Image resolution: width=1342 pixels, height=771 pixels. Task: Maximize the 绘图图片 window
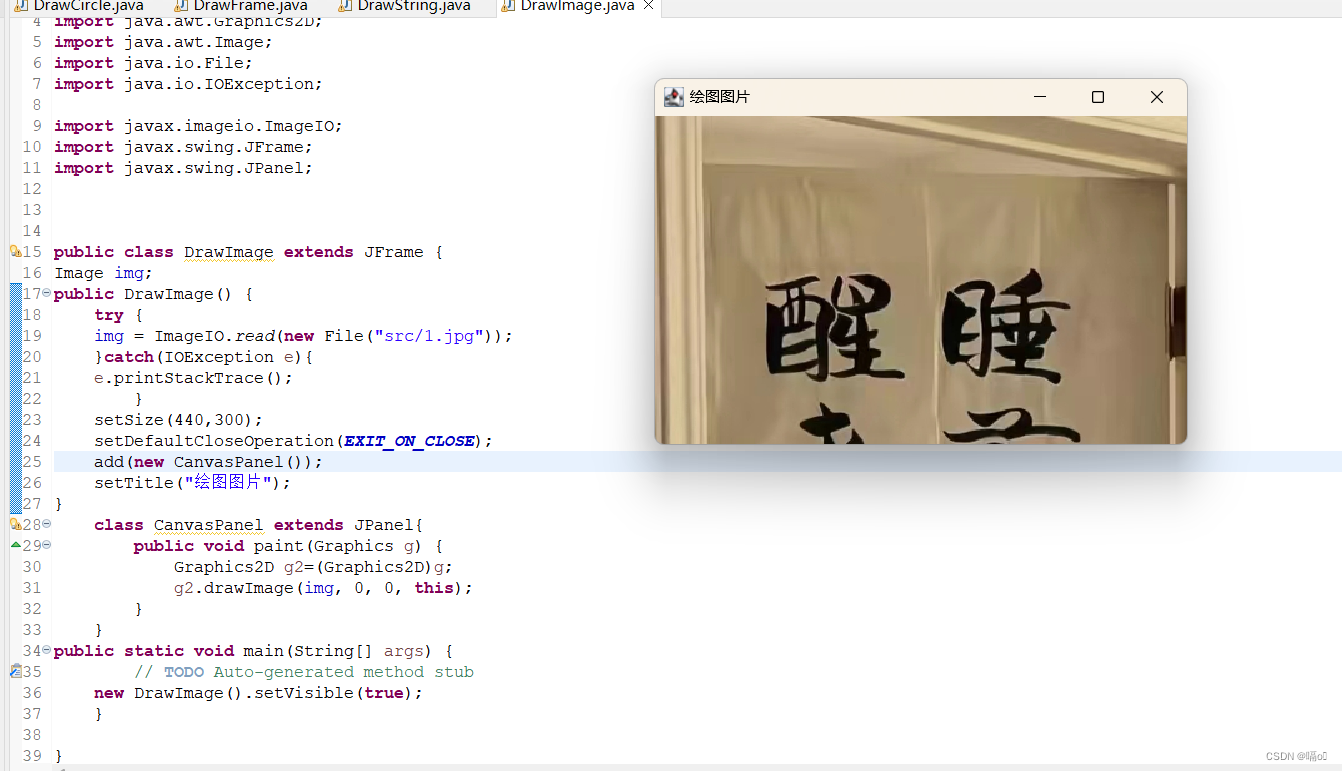[x=1098, y=97]
